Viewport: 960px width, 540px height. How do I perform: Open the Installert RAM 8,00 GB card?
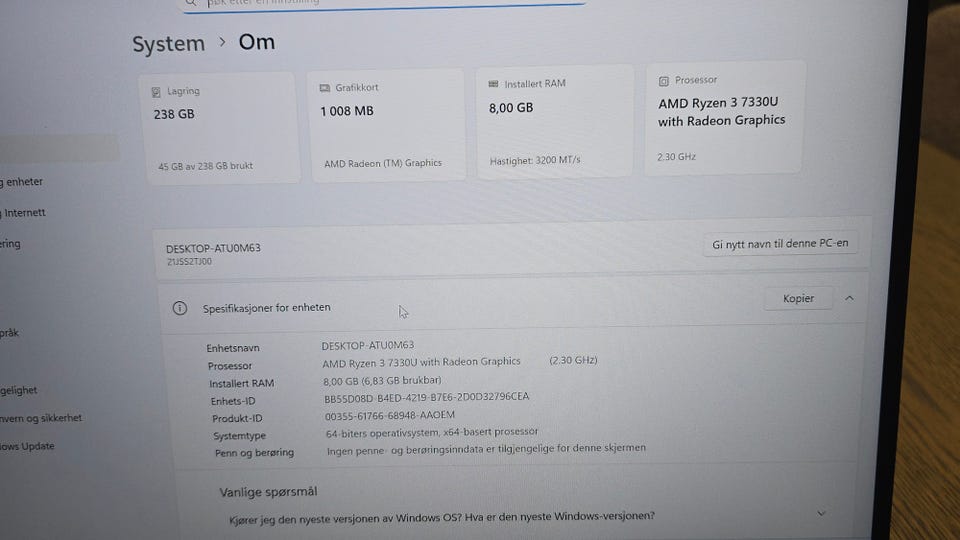555,121
